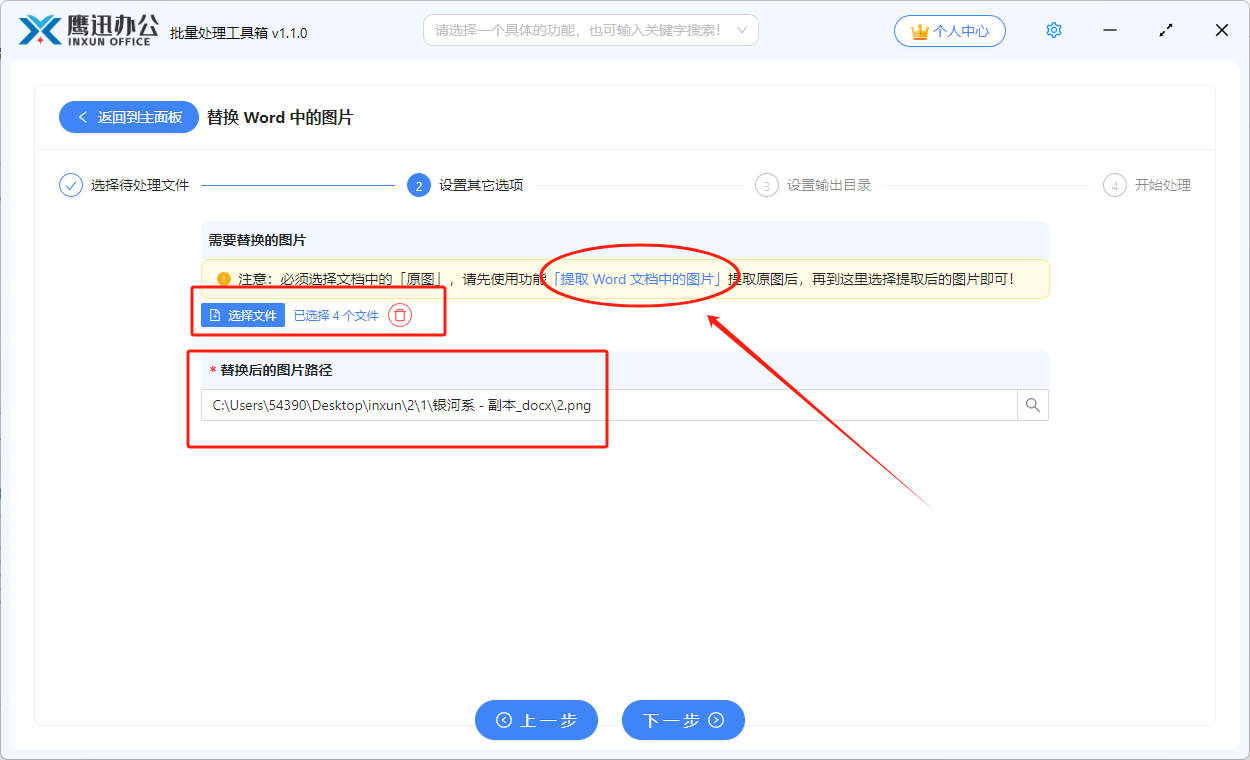Click the 选择文件 button
The image size is (1250, 760).
click(243, 314)
